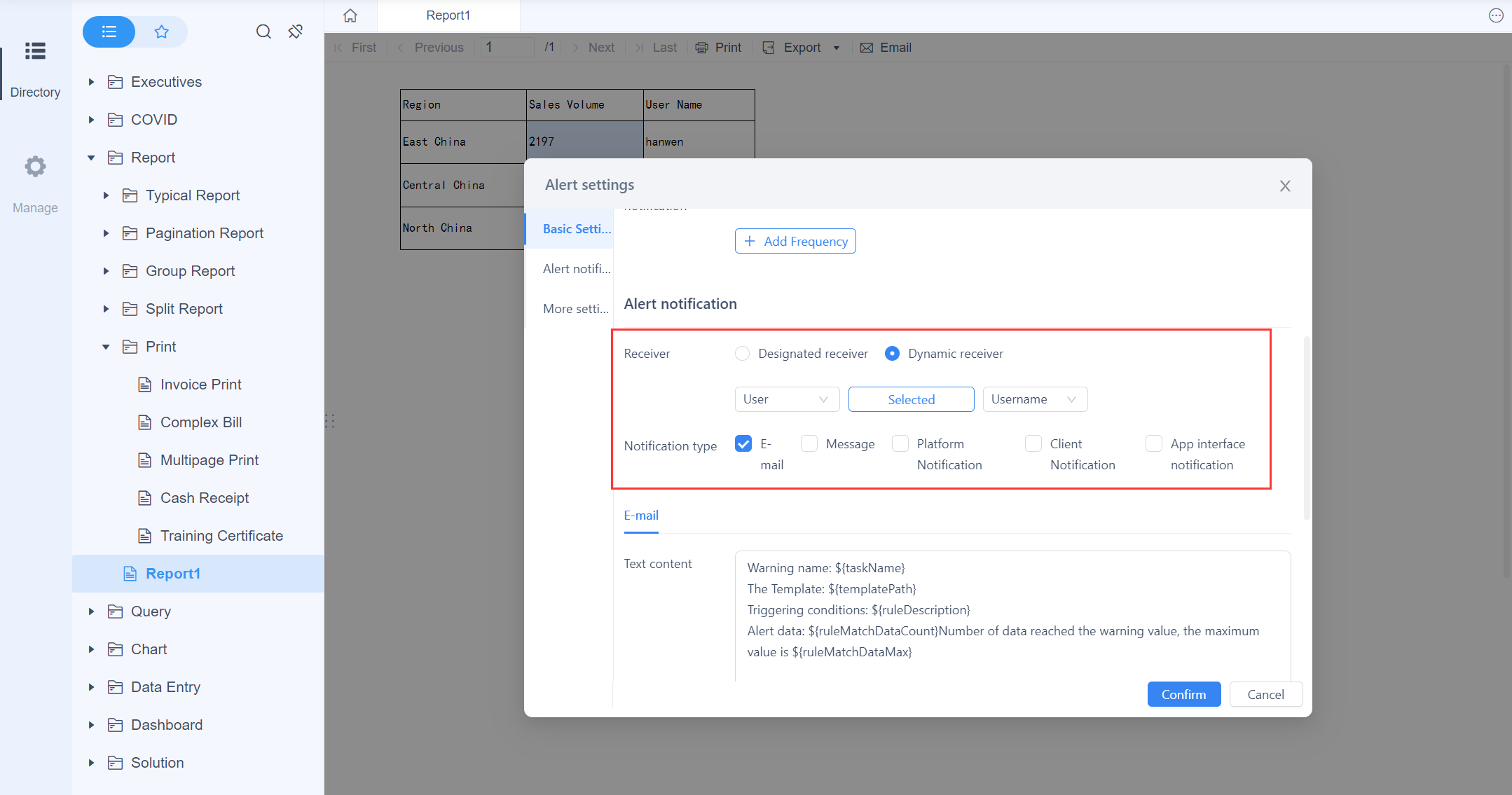
Task: Go to home tab icon
Action: point(350,15)
